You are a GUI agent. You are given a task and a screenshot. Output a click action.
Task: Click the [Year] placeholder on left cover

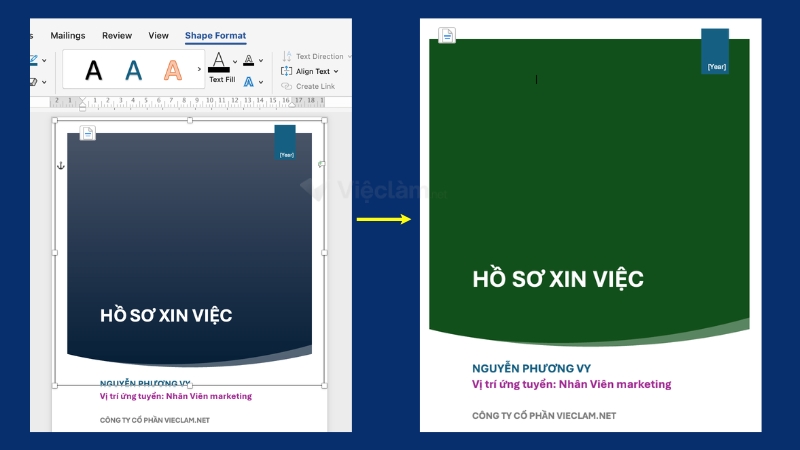286,154
